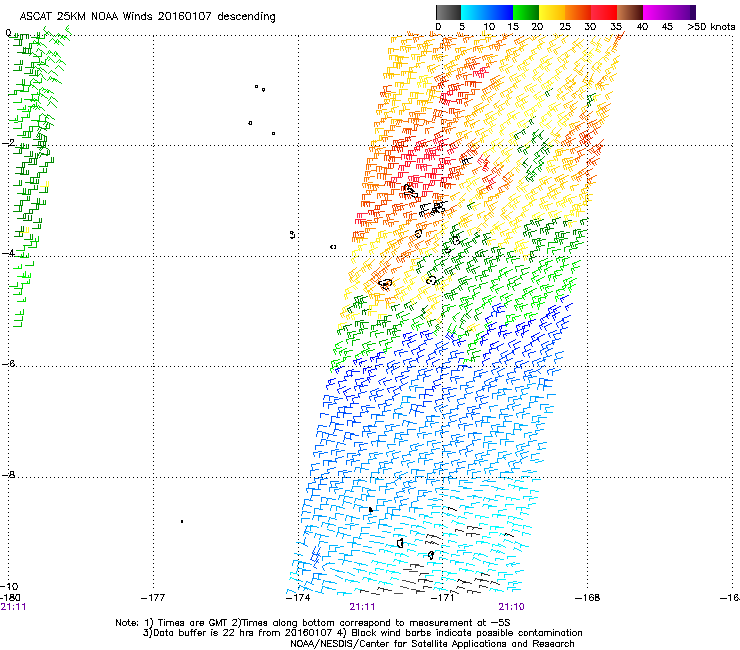Click the '-168' longitude axis label
Screen dimensions: 740x650
point(588,598)
